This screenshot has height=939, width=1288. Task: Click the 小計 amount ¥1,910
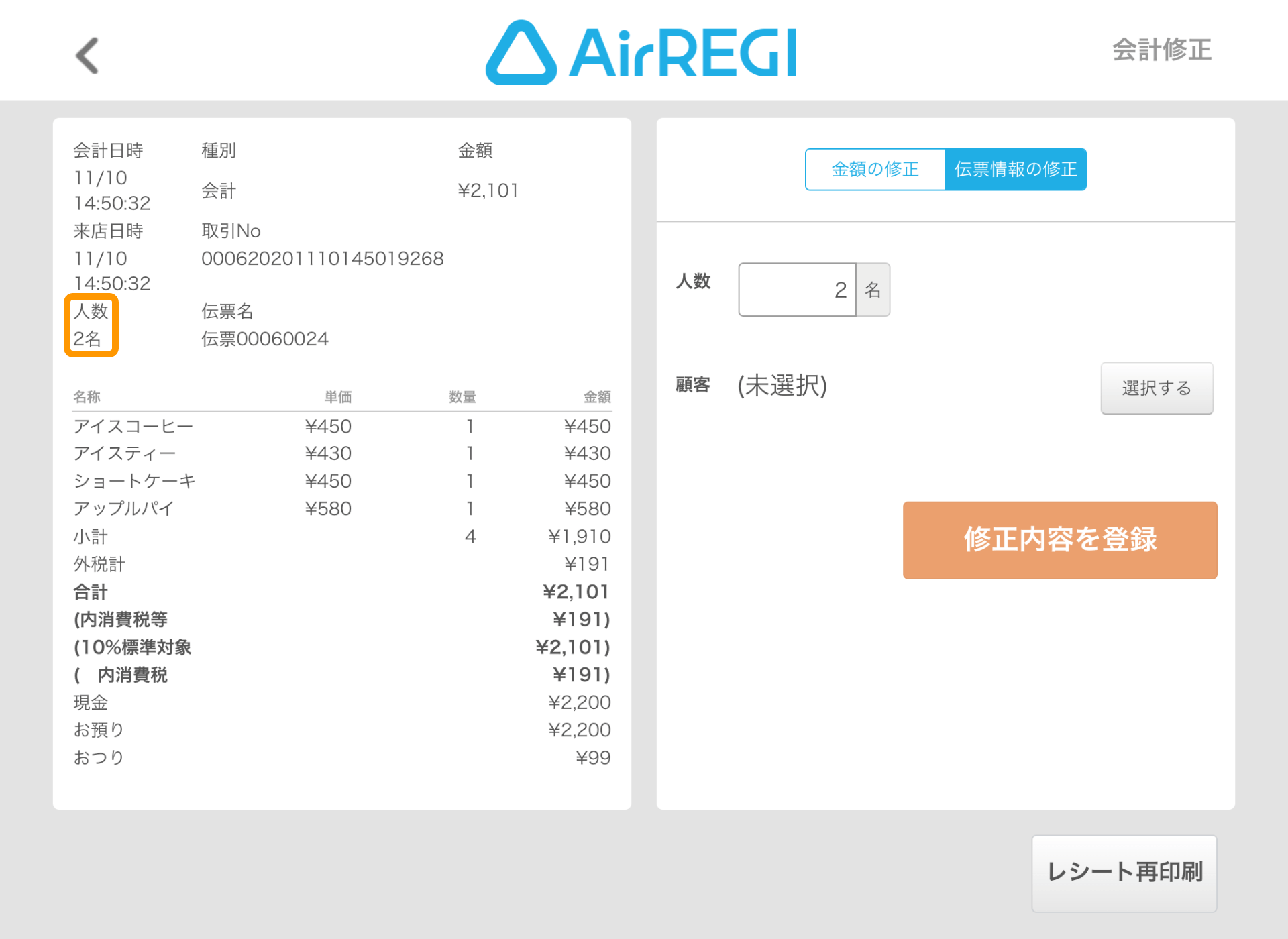pos(580,537)
